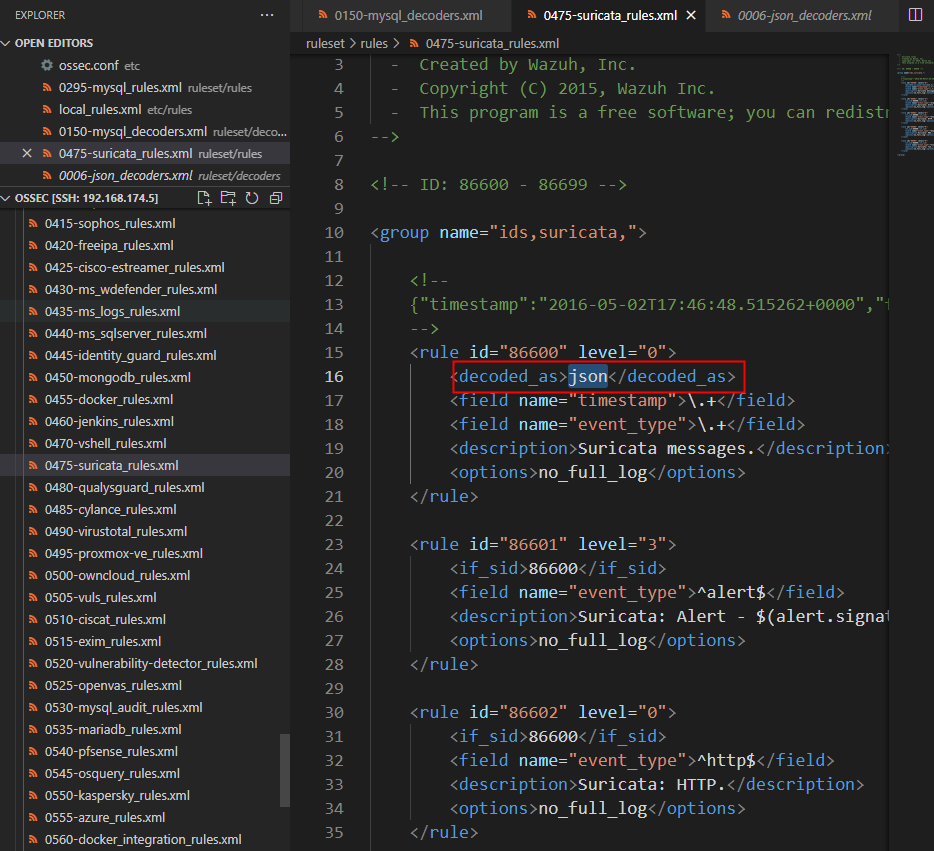Close 0475-suricata_rules.xml editor tab
934x851 pixels.
691,15
